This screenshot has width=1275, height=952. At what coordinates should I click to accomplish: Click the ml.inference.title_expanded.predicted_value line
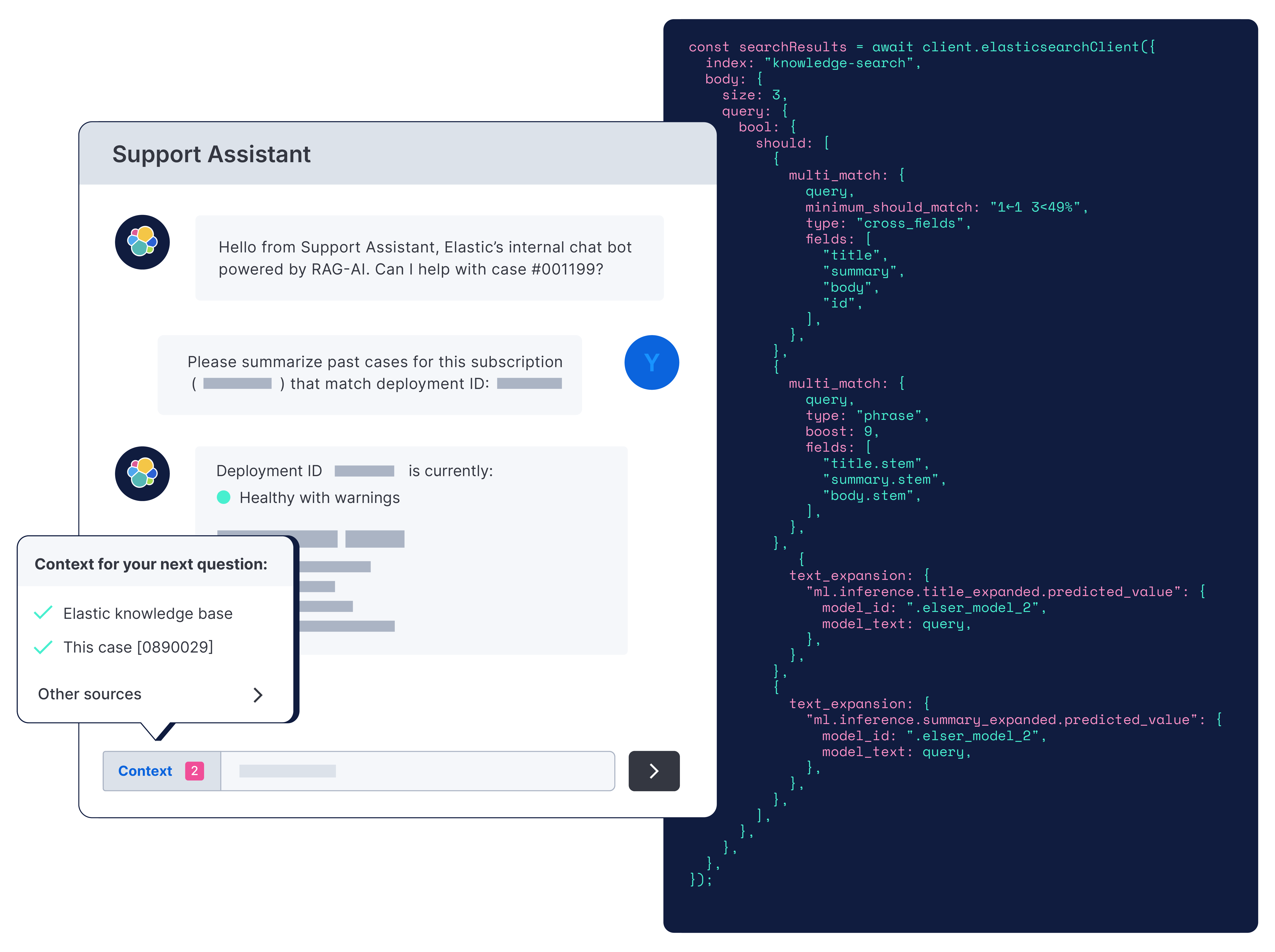(1006, 591)
